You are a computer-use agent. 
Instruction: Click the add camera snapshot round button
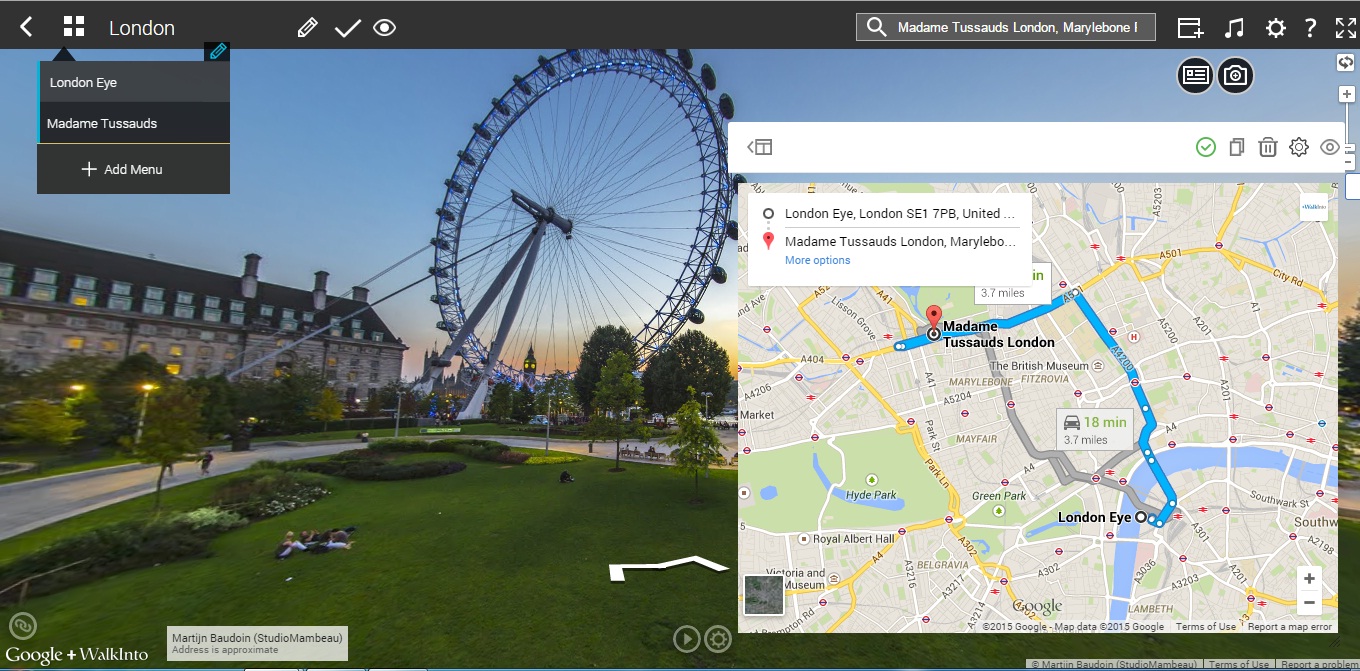click(x=1235, y=75)
